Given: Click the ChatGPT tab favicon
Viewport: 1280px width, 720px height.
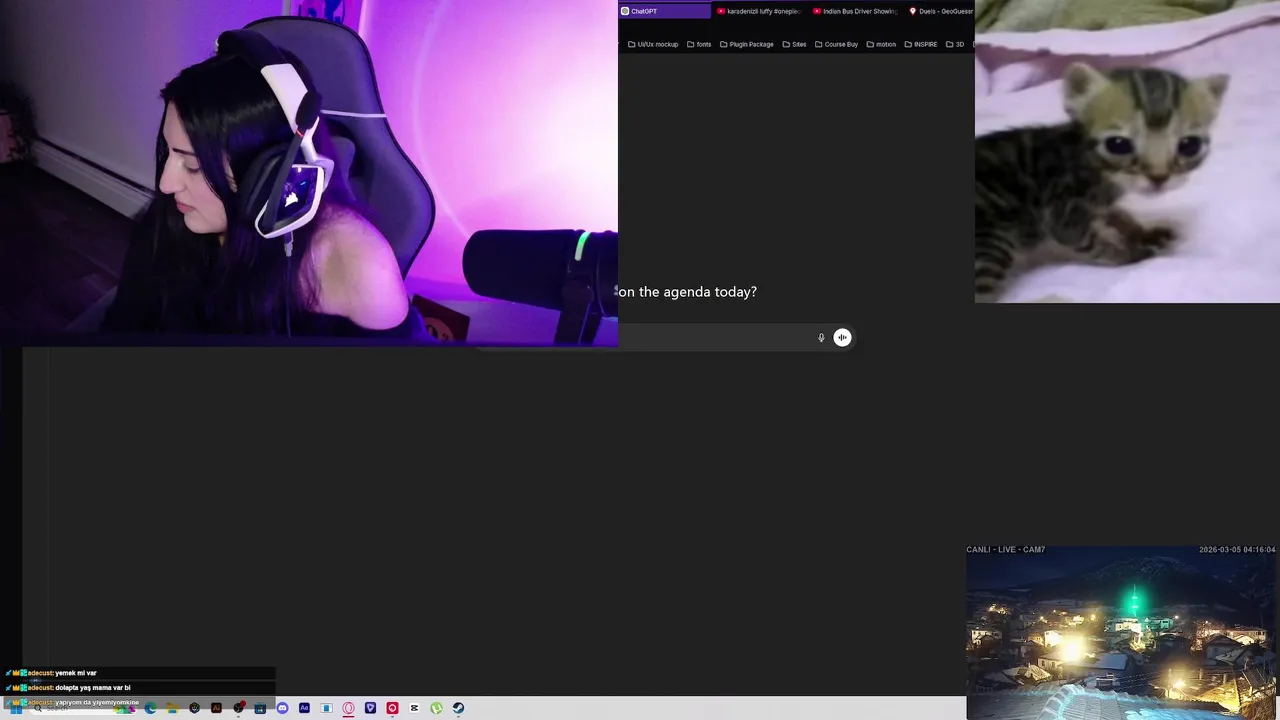Looking at the screenshot, I should pyautogui.click(x=625, y=11).
